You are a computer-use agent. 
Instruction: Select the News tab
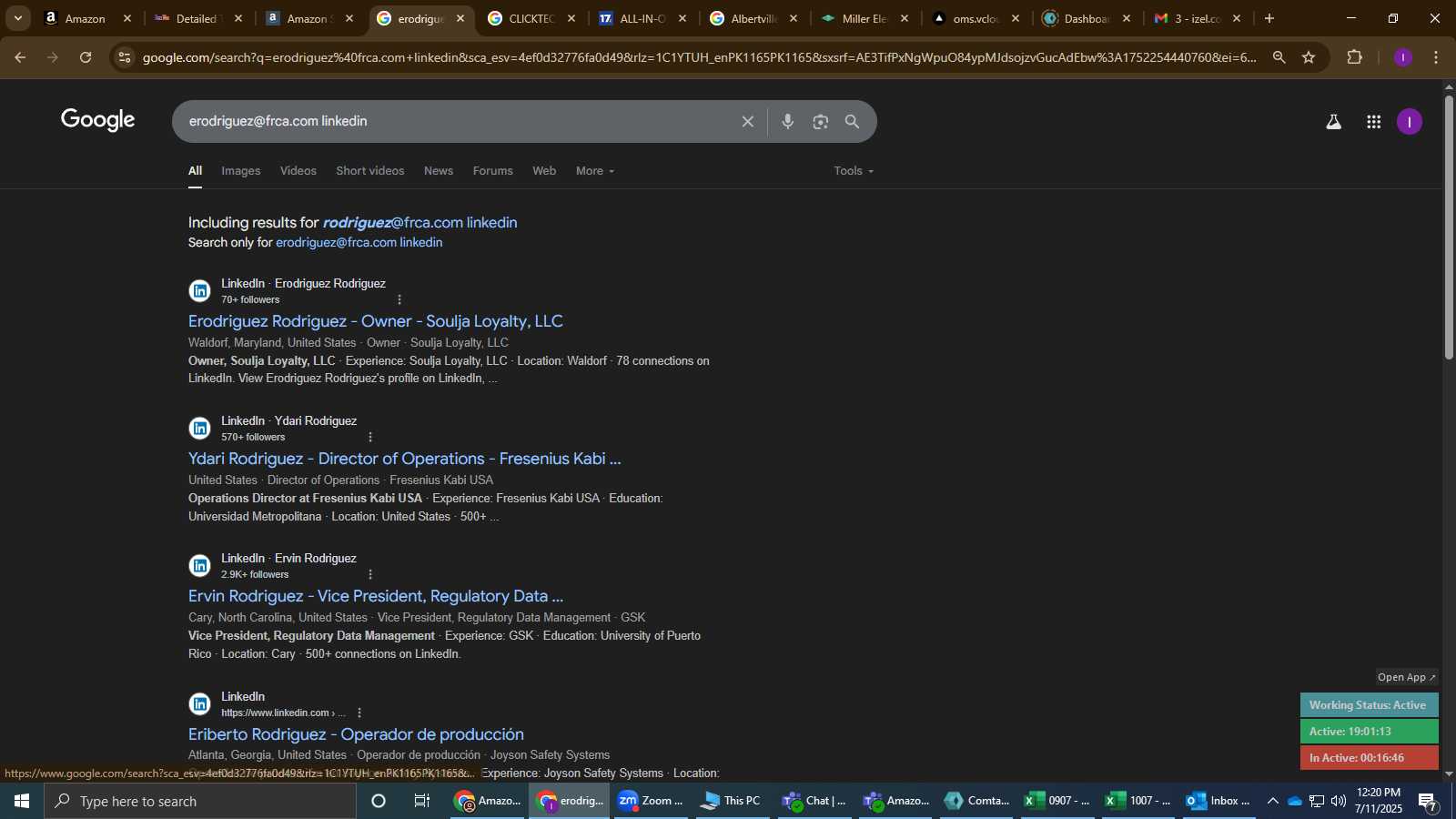pyautogui.click(x=439, y=171)
